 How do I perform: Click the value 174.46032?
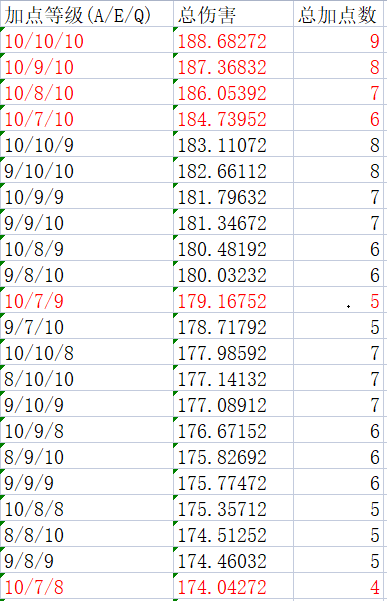(x=233, y=561)
